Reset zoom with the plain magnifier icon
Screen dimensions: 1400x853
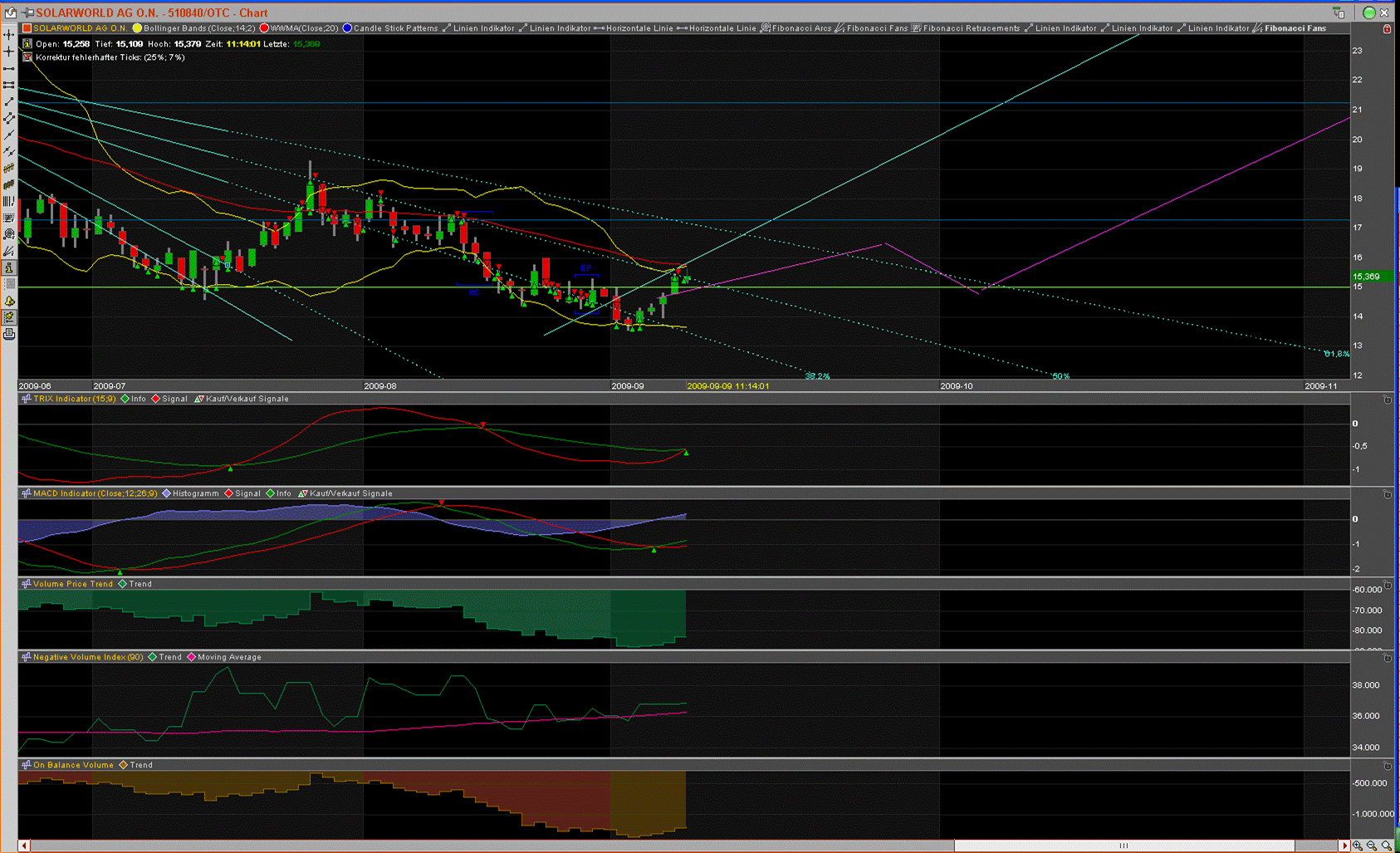coord(1387,846)
